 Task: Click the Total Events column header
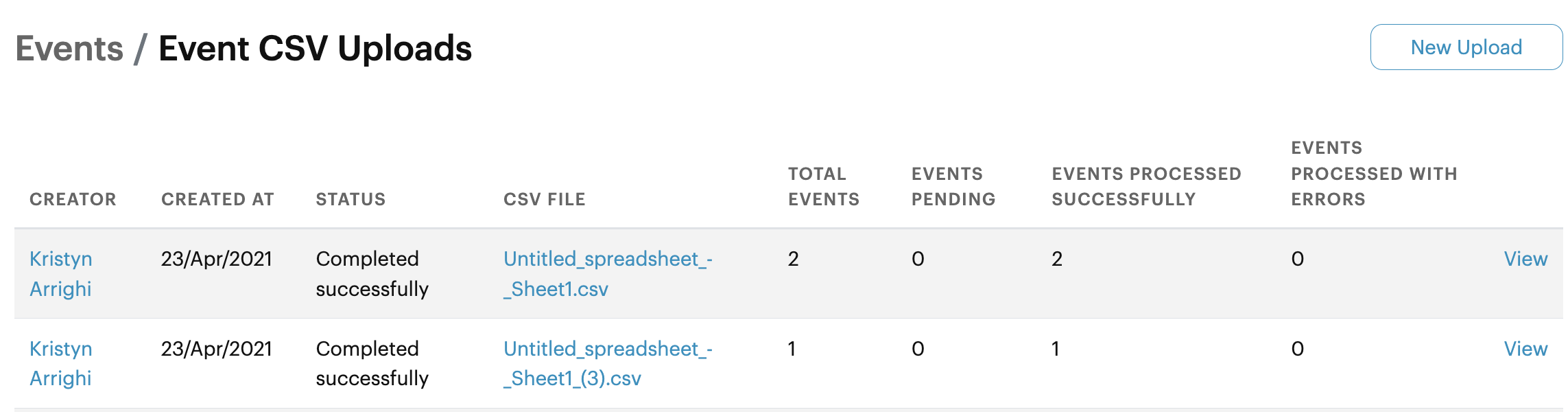pos(824,186)
